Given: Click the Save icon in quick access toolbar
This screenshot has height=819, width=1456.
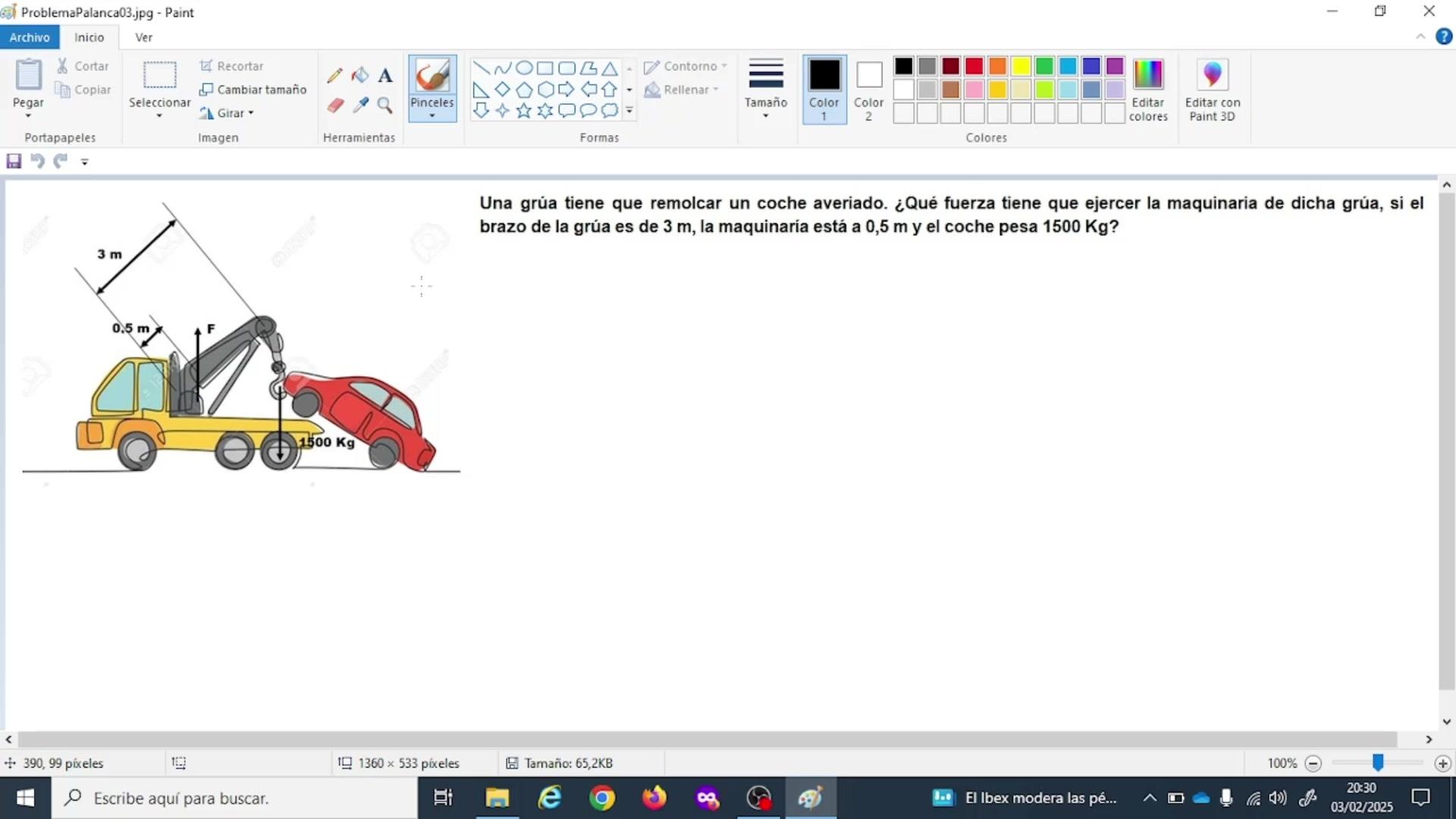Looking at the screenshot, I should click(x=14, y=161).
